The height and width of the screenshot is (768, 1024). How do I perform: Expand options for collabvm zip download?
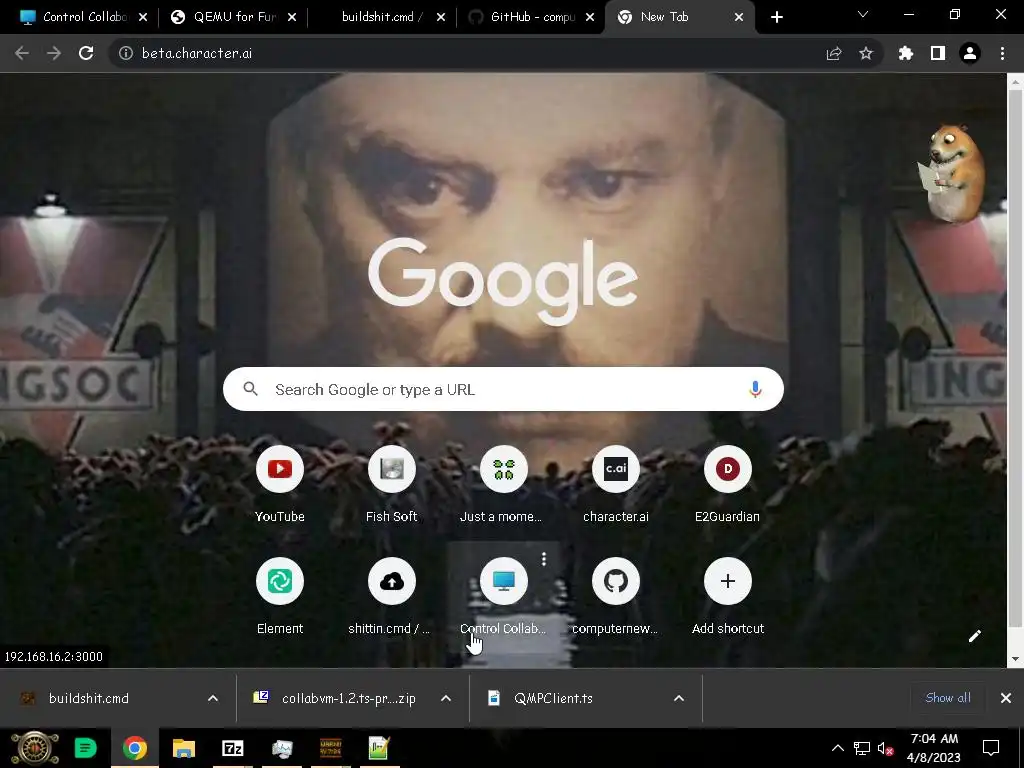(446, 698)
